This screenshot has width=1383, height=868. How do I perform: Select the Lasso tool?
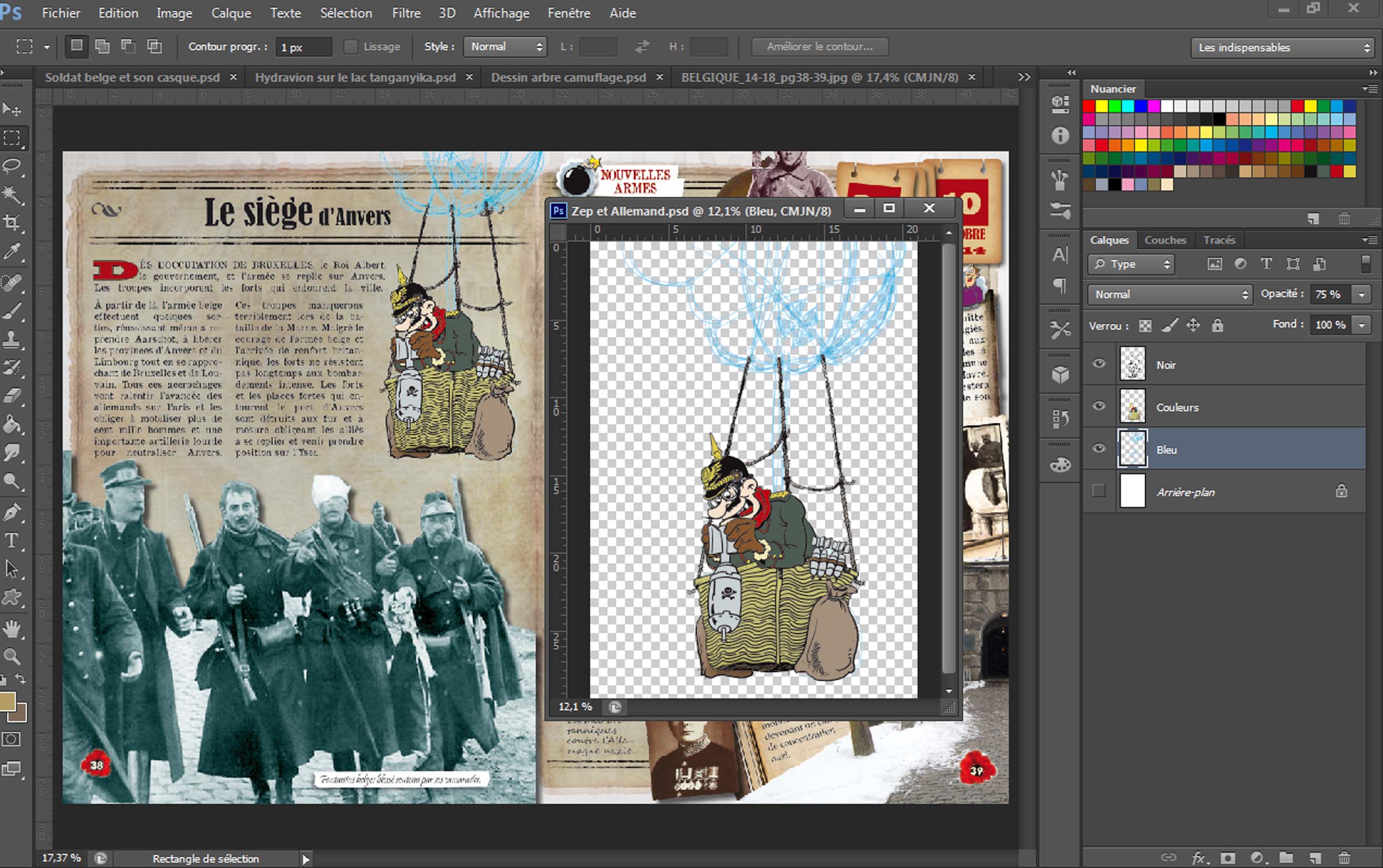[x=12, y=166]
